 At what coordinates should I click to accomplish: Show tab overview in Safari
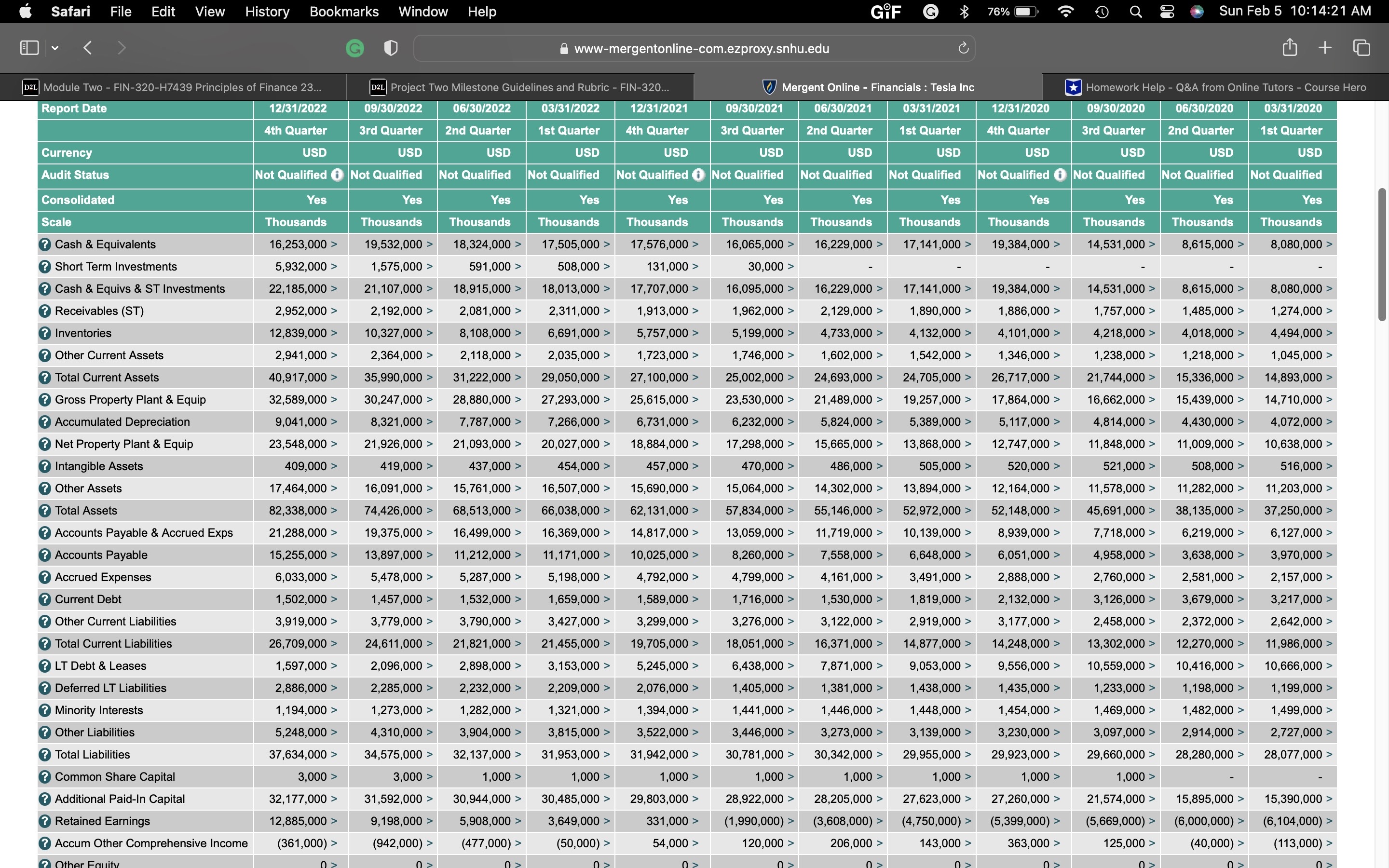pyautogui.click(x=1362, y=48)
